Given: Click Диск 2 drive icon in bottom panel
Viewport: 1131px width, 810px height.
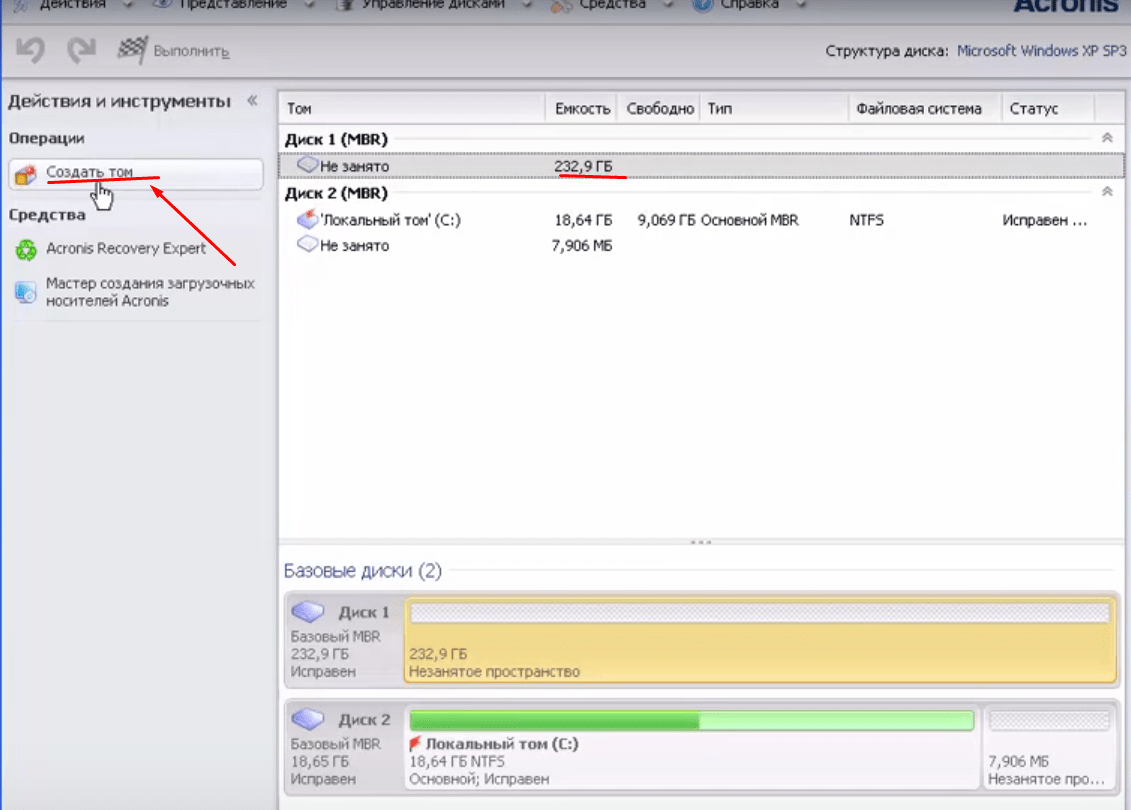Looking at the screenshot, I should [x=309, y=719].
